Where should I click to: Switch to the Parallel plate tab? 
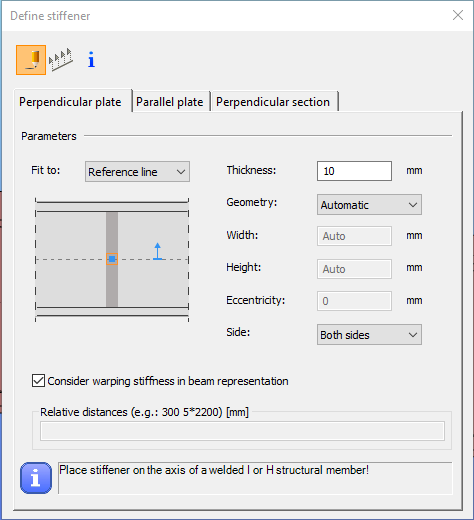[170, 102]
